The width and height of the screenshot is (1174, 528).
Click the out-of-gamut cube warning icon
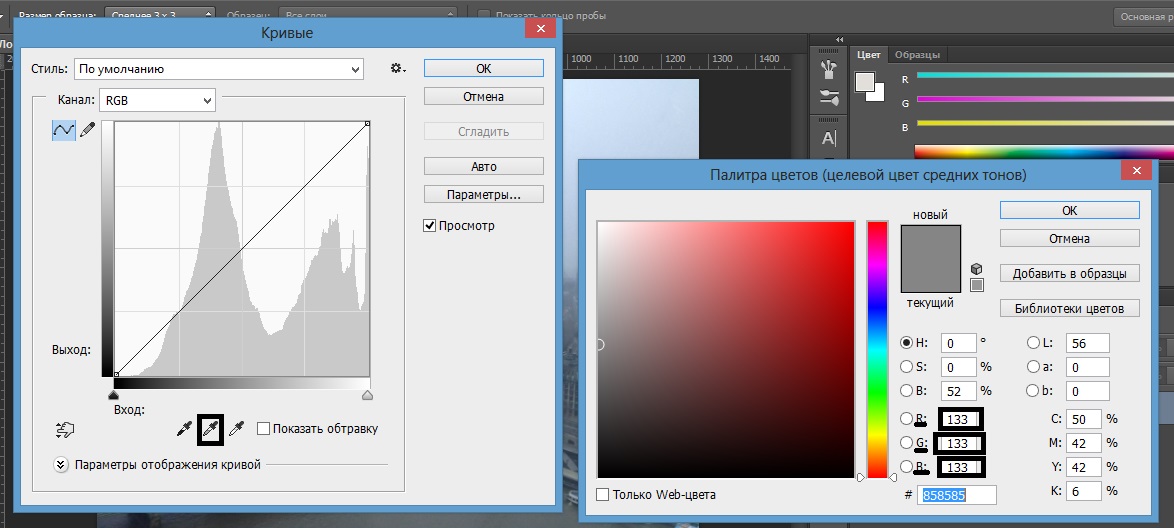(976, 269)
